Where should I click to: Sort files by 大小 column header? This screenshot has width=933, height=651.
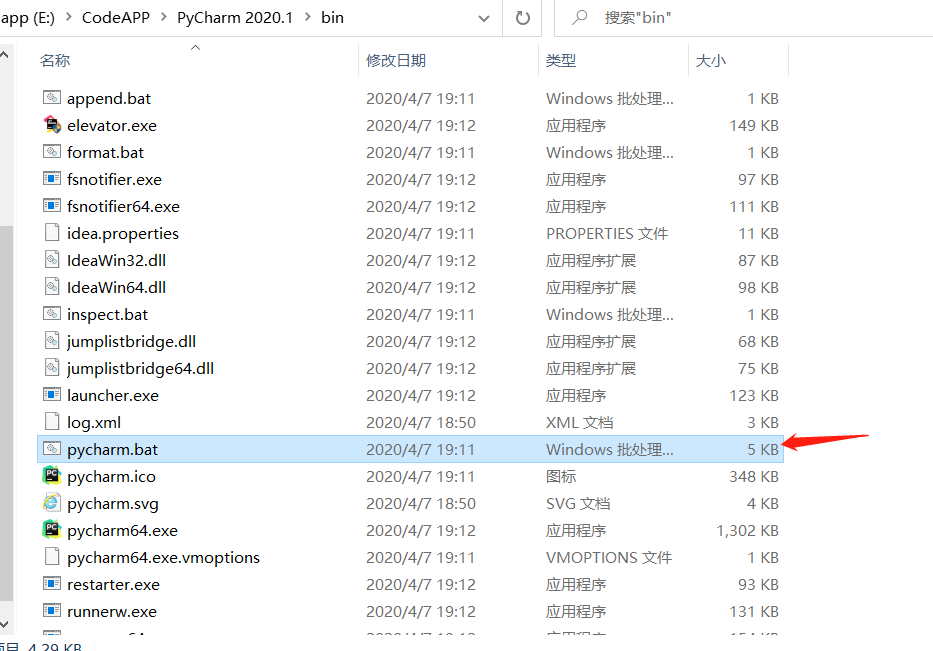710,60
